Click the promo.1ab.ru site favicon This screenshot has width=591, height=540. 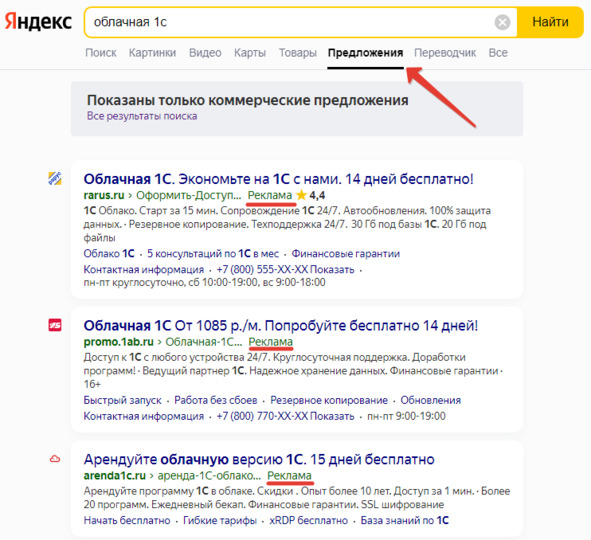(55, 325)
